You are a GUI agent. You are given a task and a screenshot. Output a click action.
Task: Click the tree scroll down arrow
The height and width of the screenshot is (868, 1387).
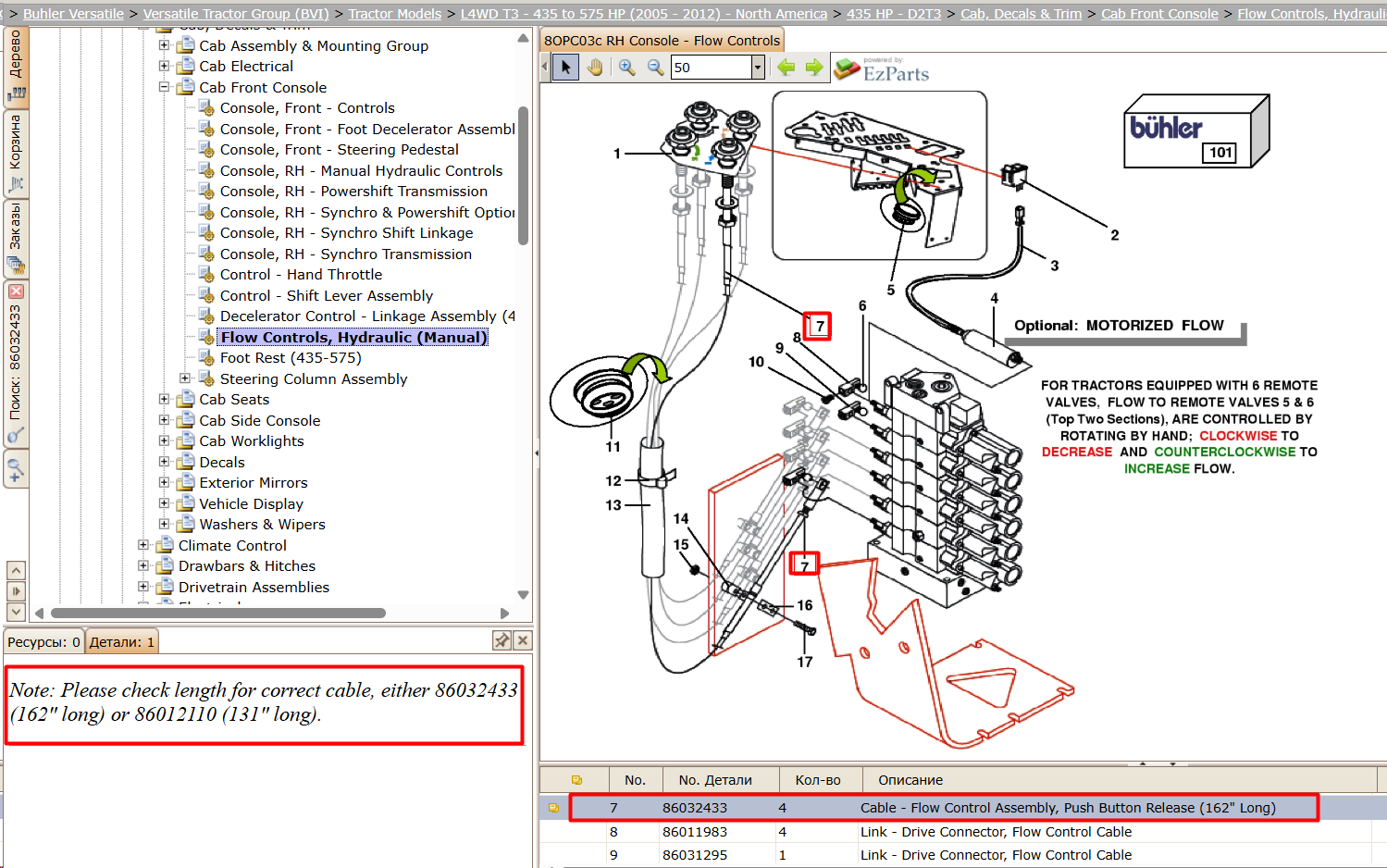(x=523, y=595)
